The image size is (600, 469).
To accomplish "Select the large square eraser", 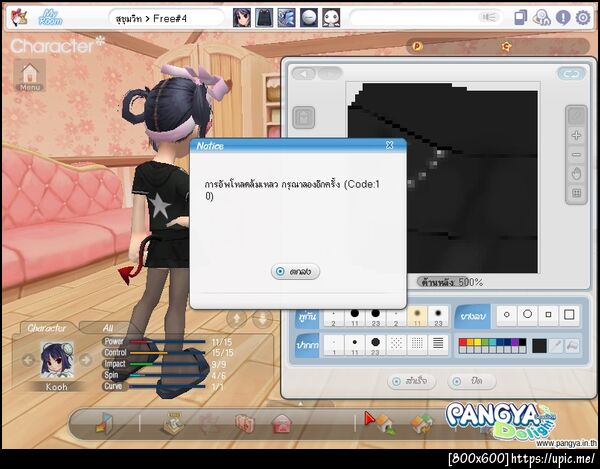I will (x=569, y=315).
